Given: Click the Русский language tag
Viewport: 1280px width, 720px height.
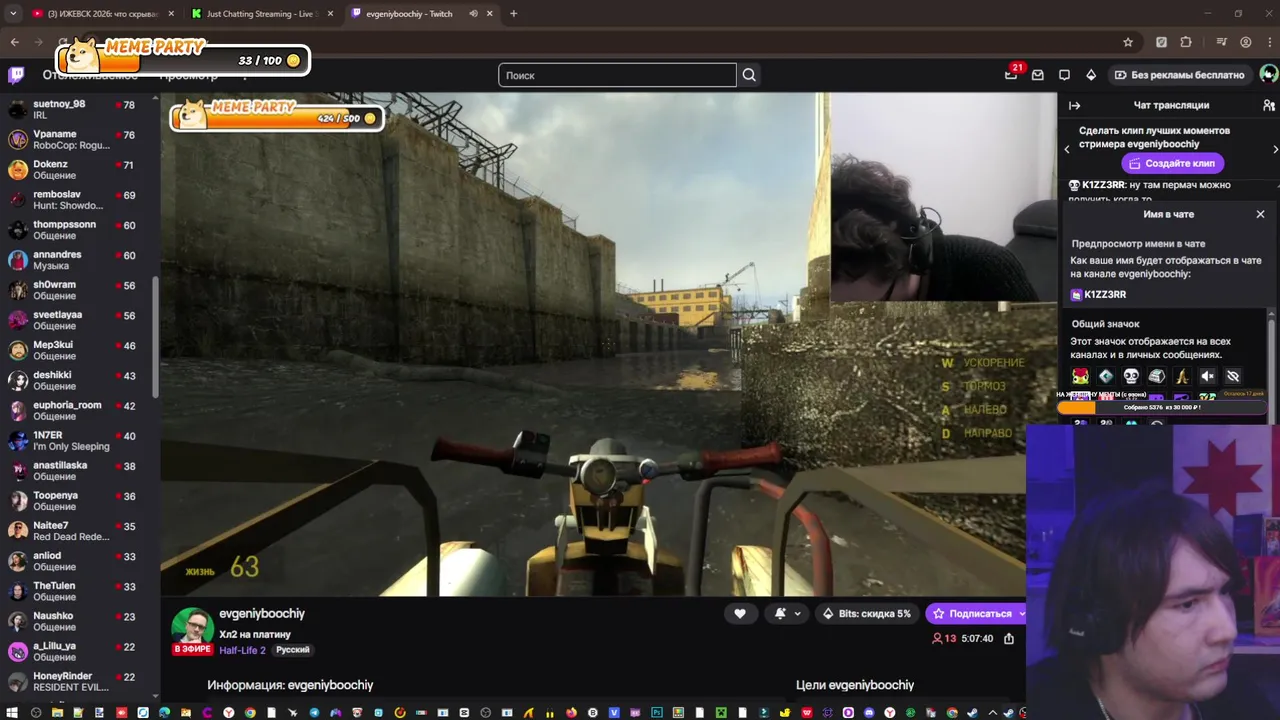Looking at the screenshot, I should [x=293, y=650].
